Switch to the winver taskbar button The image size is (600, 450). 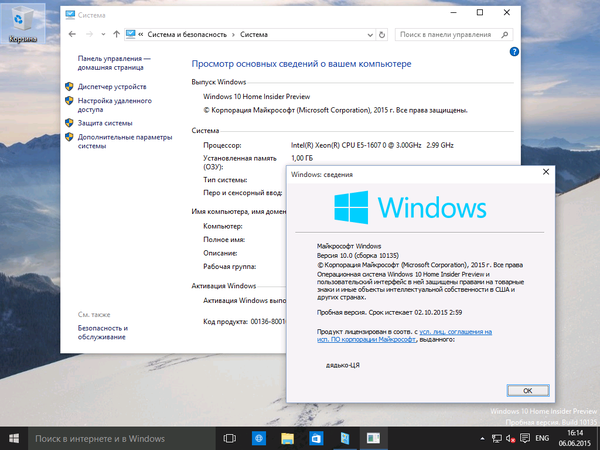pos(373,439)
